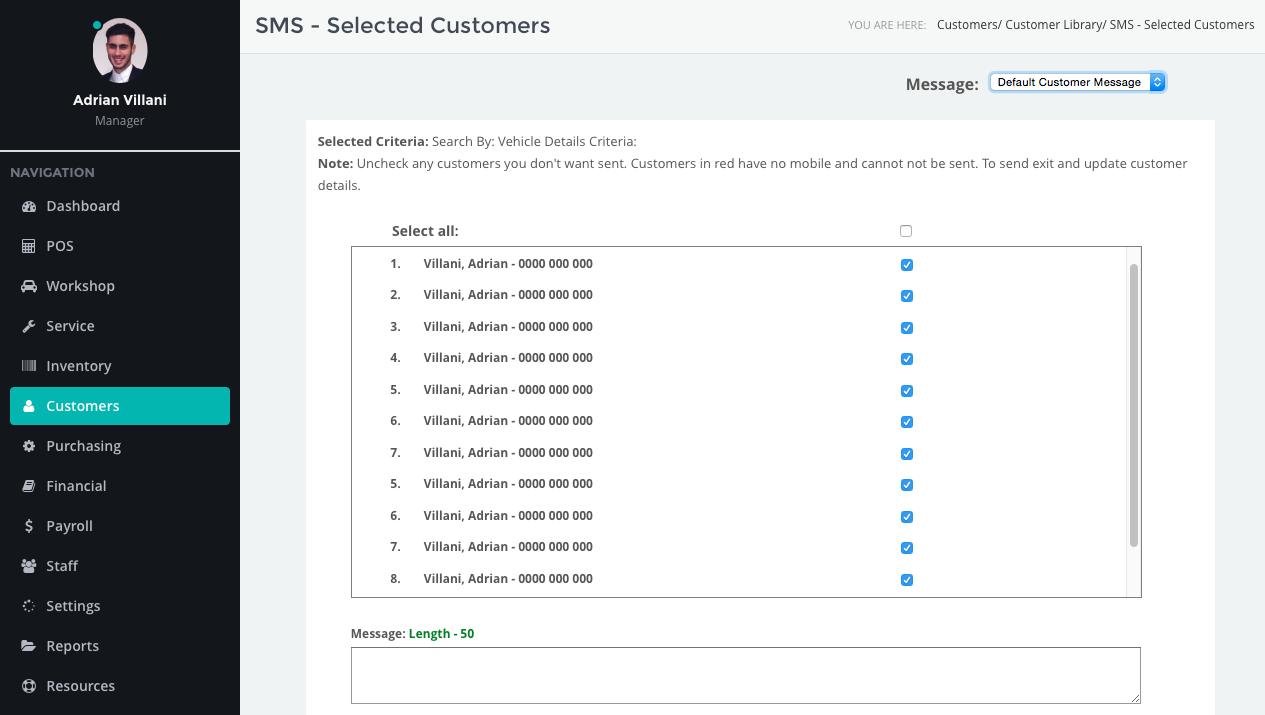Click the Resources lifebuoy icon

coord(28,686)
